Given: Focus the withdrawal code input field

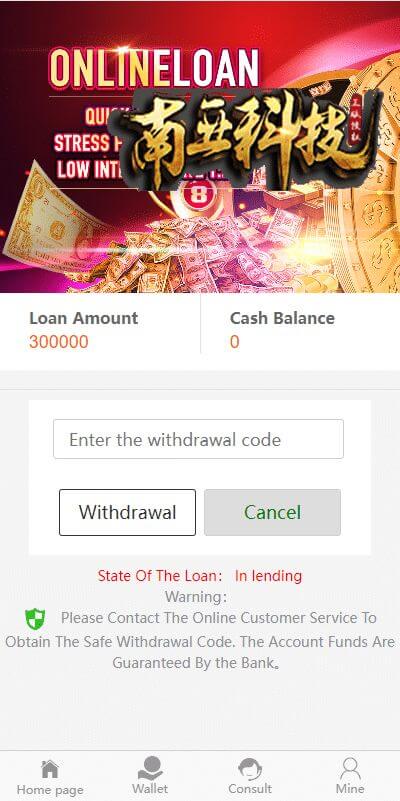Looking at the screenshot, I should pyautogui.click(x=198, y=439).
